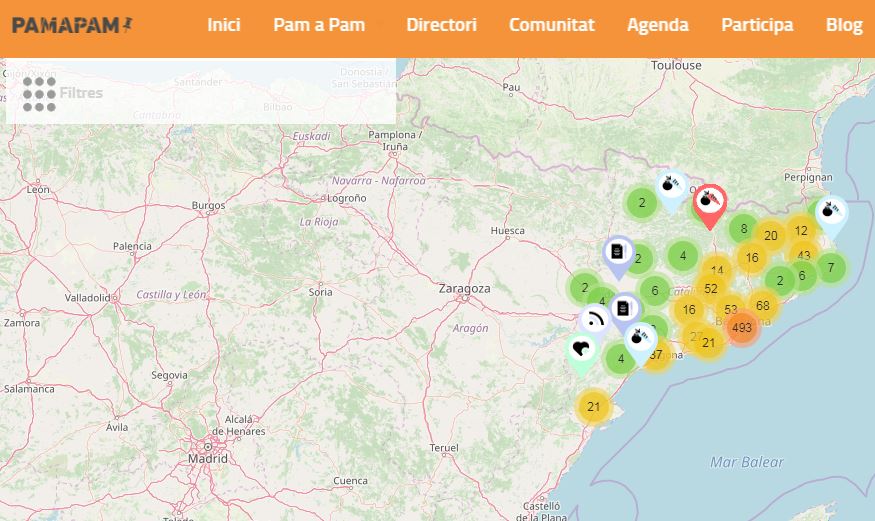875x521 pixels.
Task: Open the white feed-signal marker pin
Action: 595,321
